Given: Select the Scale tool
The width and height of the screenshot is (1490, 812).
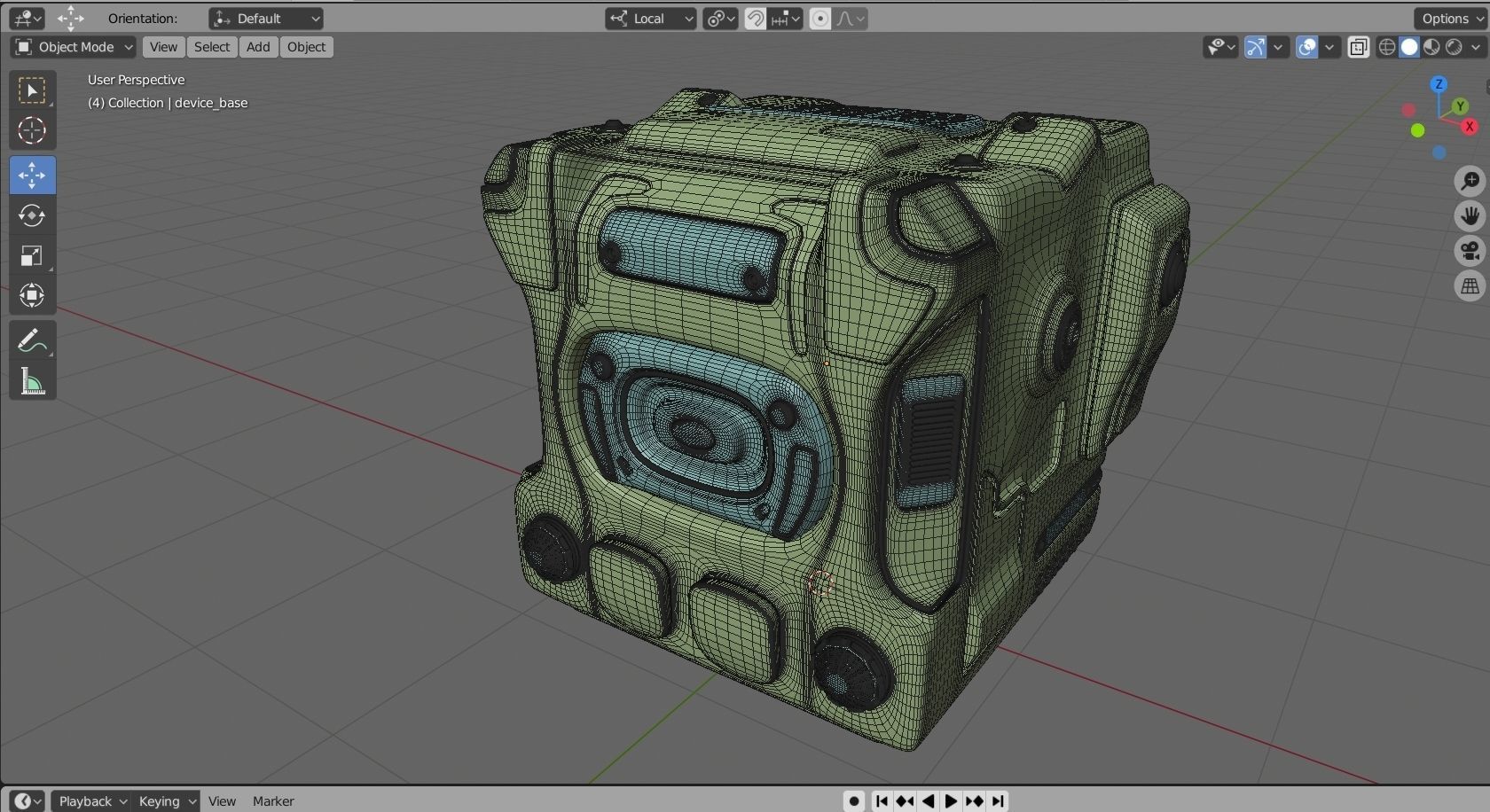Looking at the screenshot, I should 32,256.
